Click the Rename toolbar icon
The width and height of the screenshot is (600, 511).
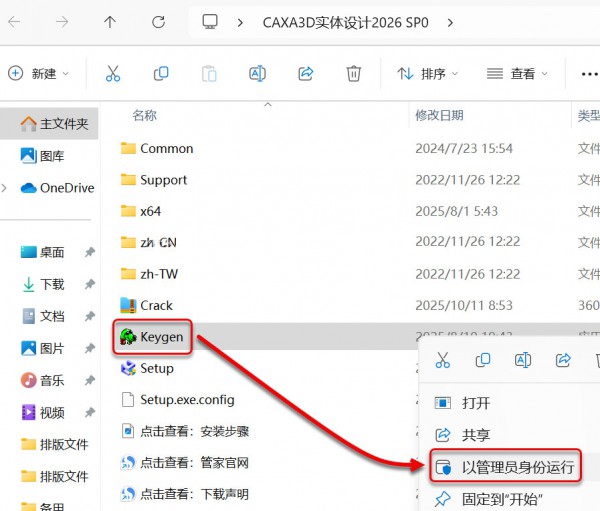point(258,73)
